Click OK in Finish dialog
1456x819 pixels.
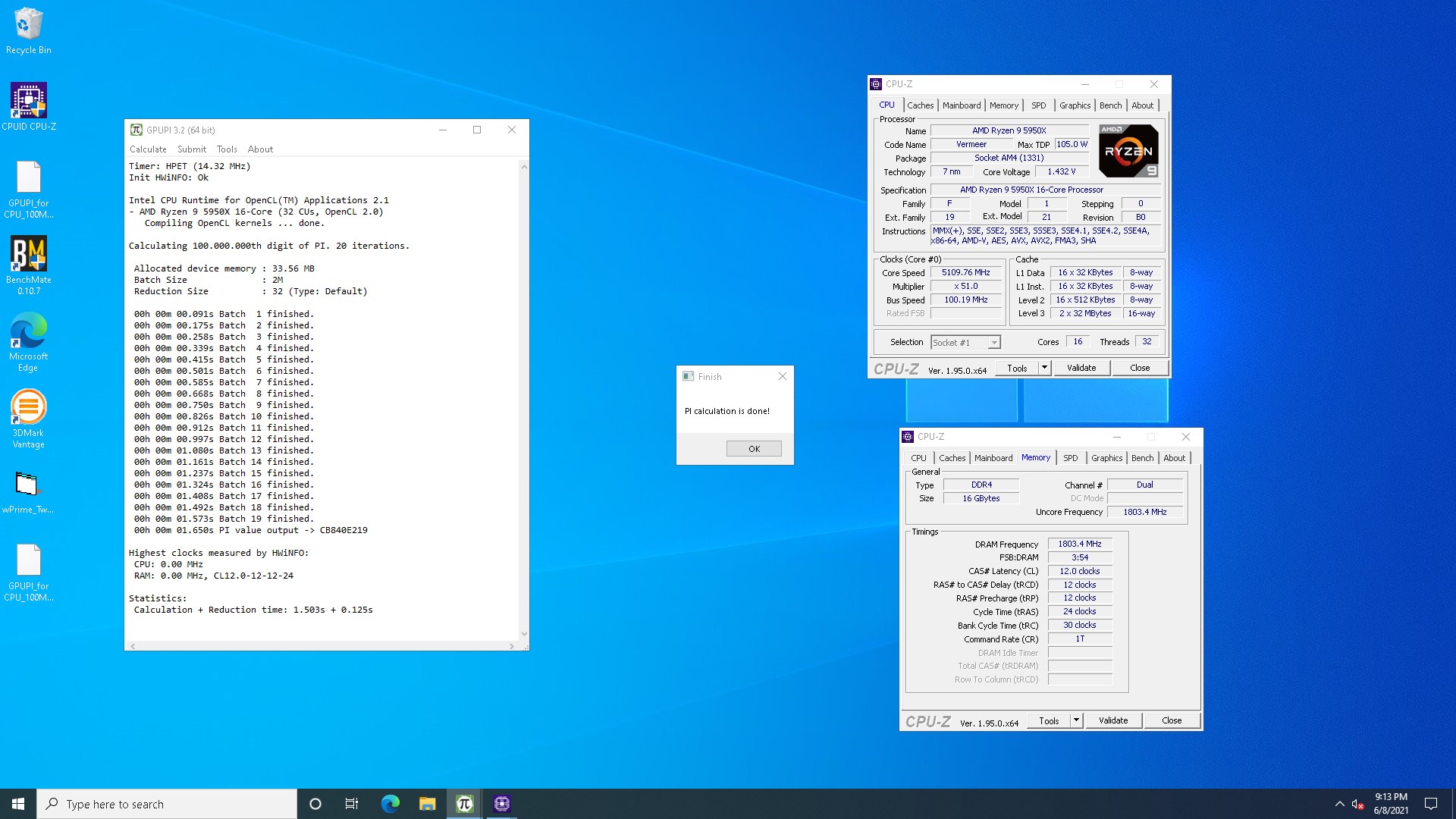[x=754, y=449]
